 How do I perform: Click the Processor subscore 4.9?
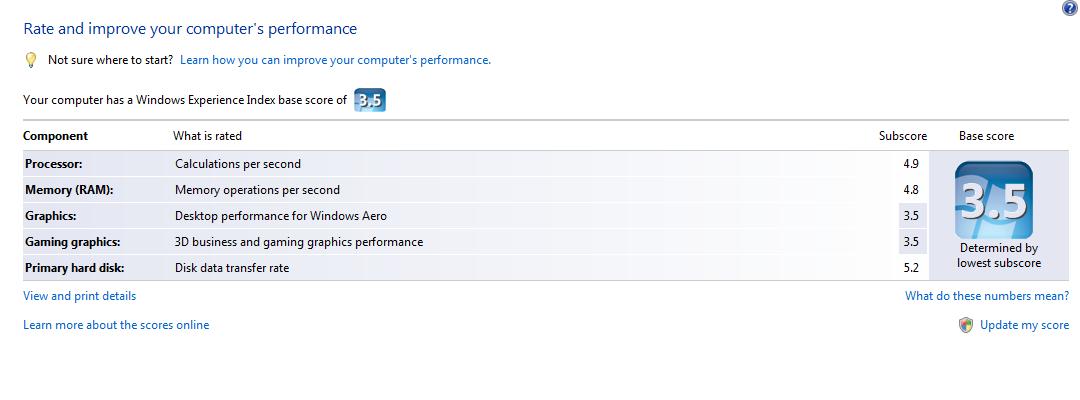911,164
